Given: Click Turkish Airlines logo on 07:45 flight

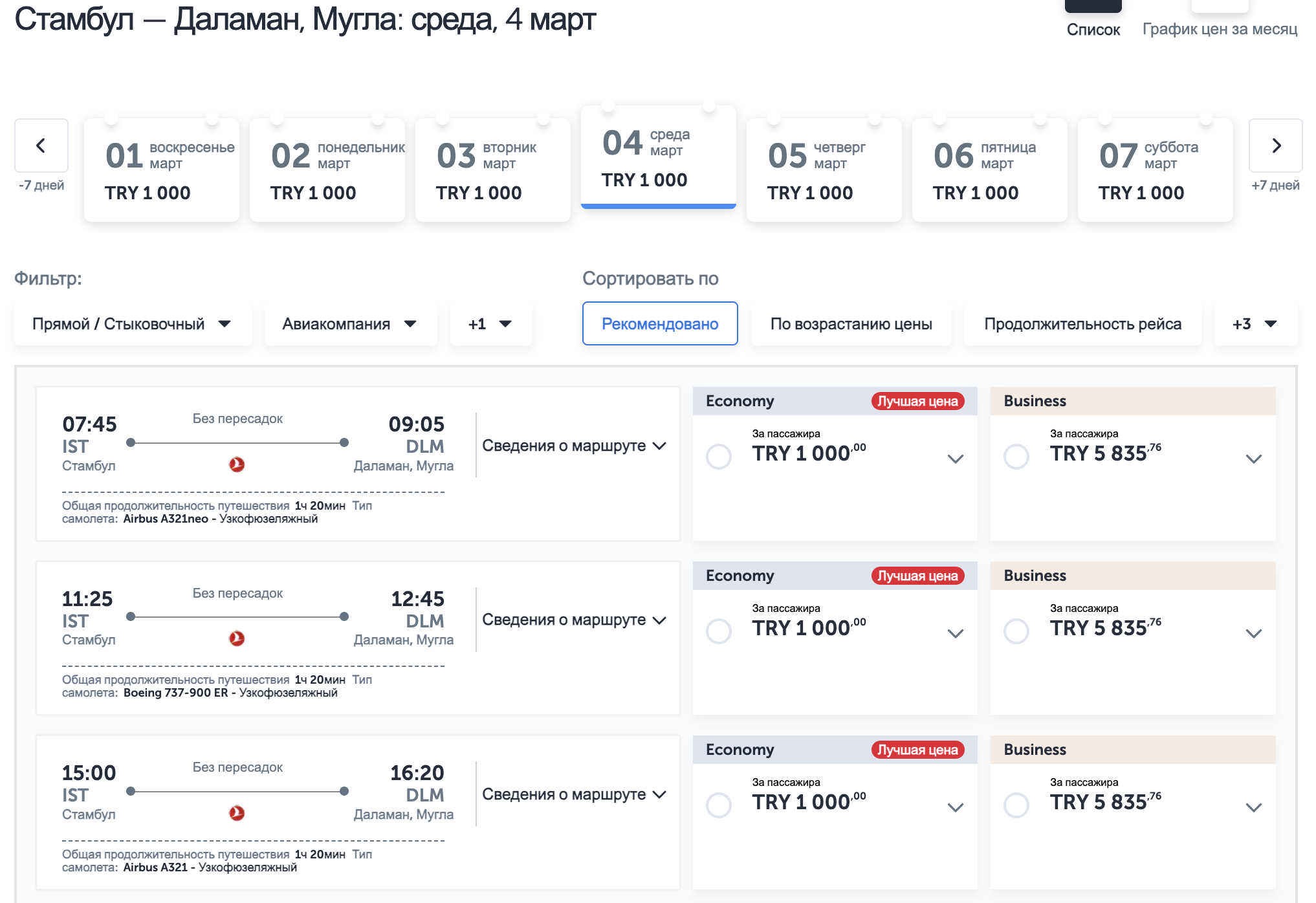Looking at the screenshot, I should 237,464.
